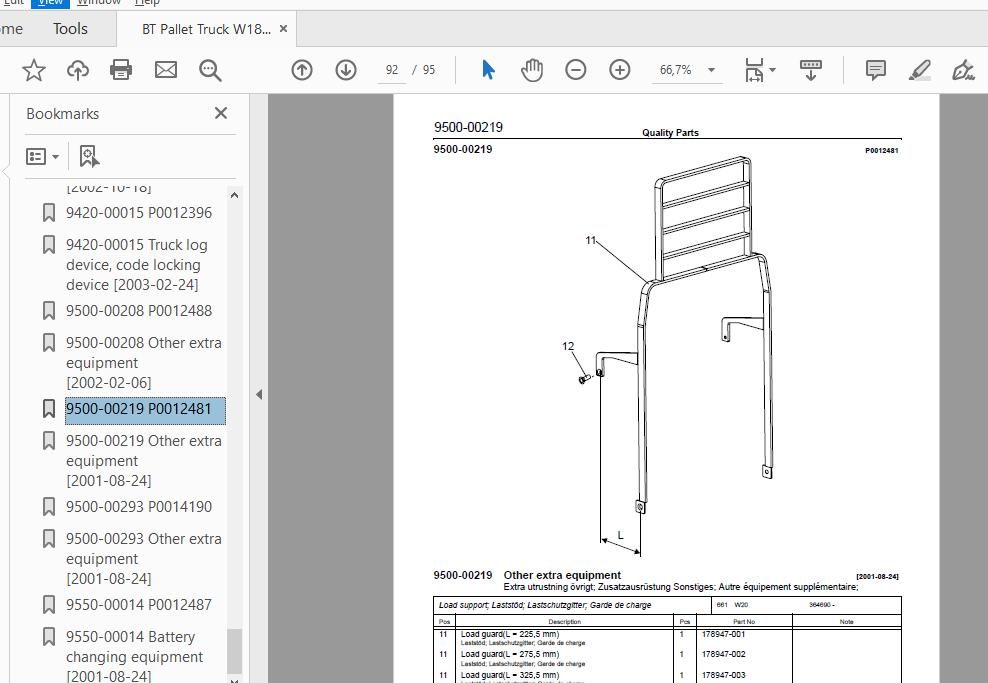Image resolution: width=988 pixels, height=683 pixels.
Task: Add the document to starred favorites
Action: 34,70
